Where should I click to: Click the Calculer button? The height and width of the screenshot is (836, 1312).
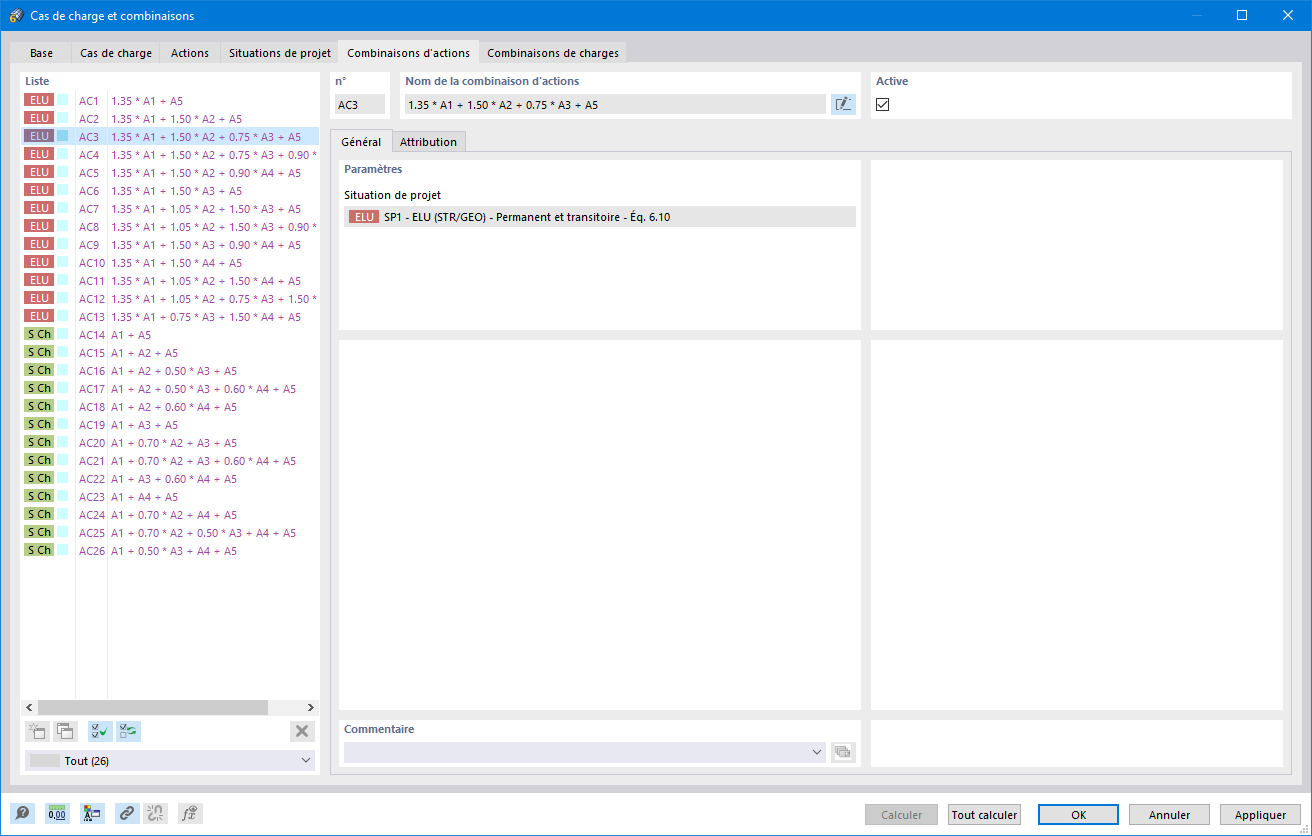click(901, 815)
